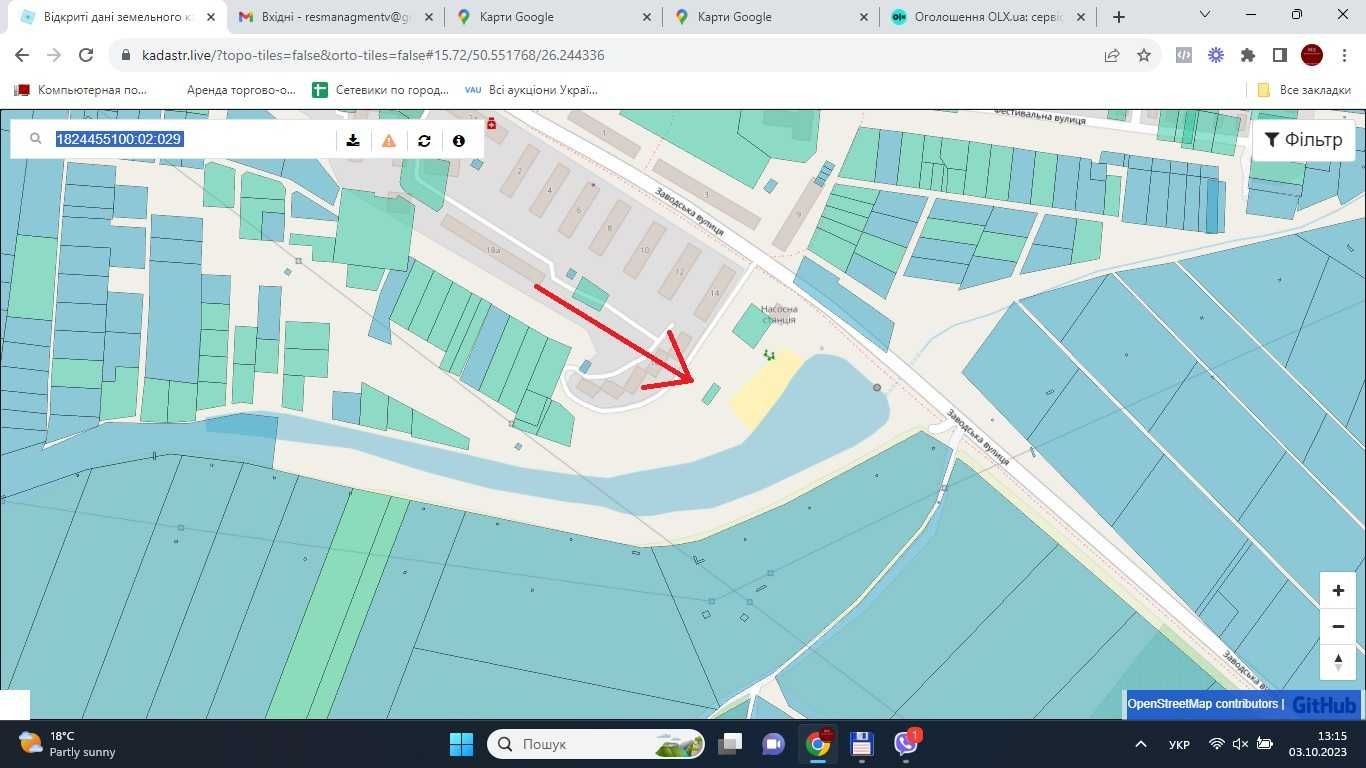Click the download icon in the search bar
Viewport: 1366px width, 768px height.
[x=353, y=140]
